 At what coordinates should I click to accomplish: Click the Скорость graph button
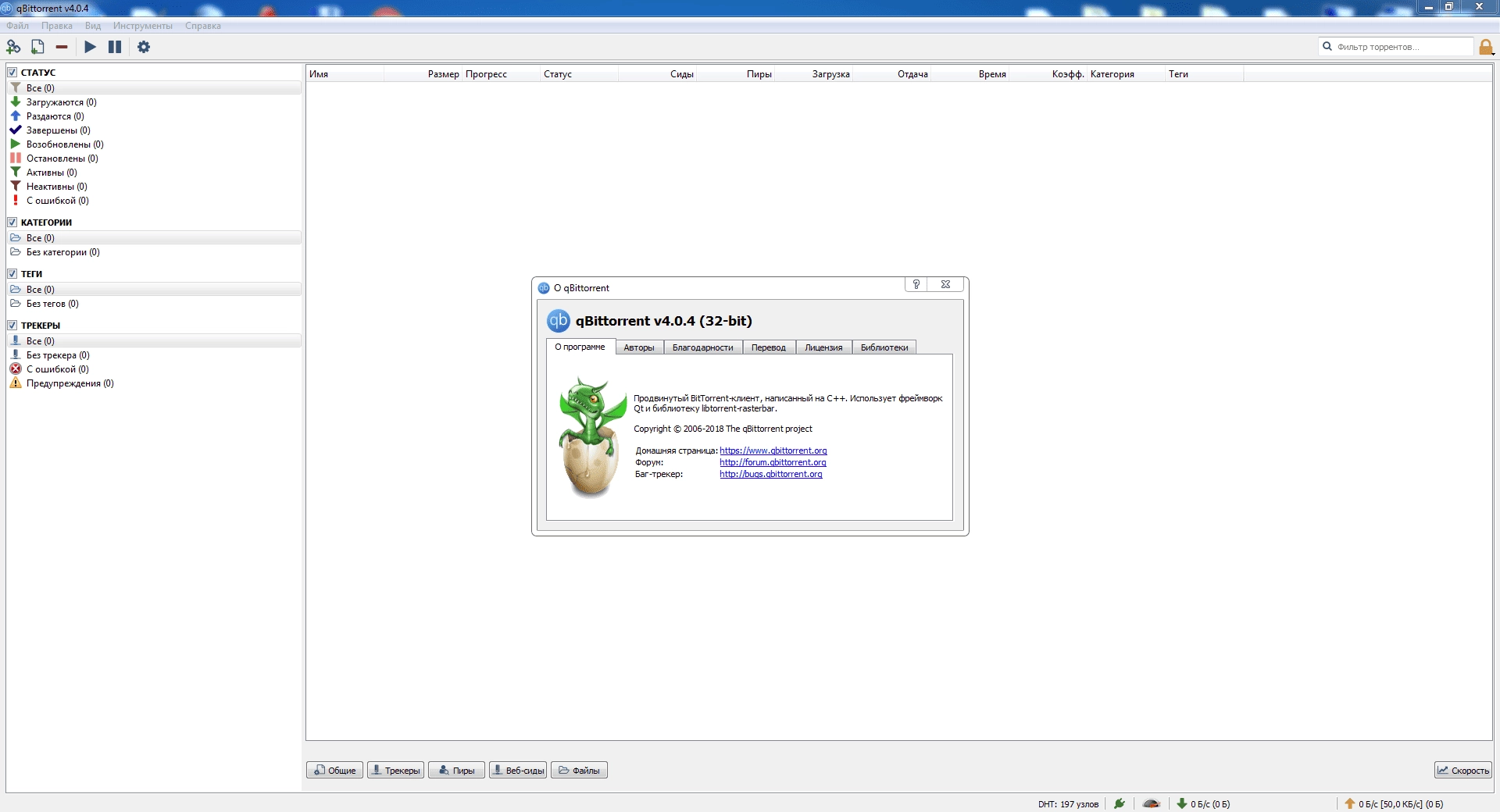(x=1463, y=770)
